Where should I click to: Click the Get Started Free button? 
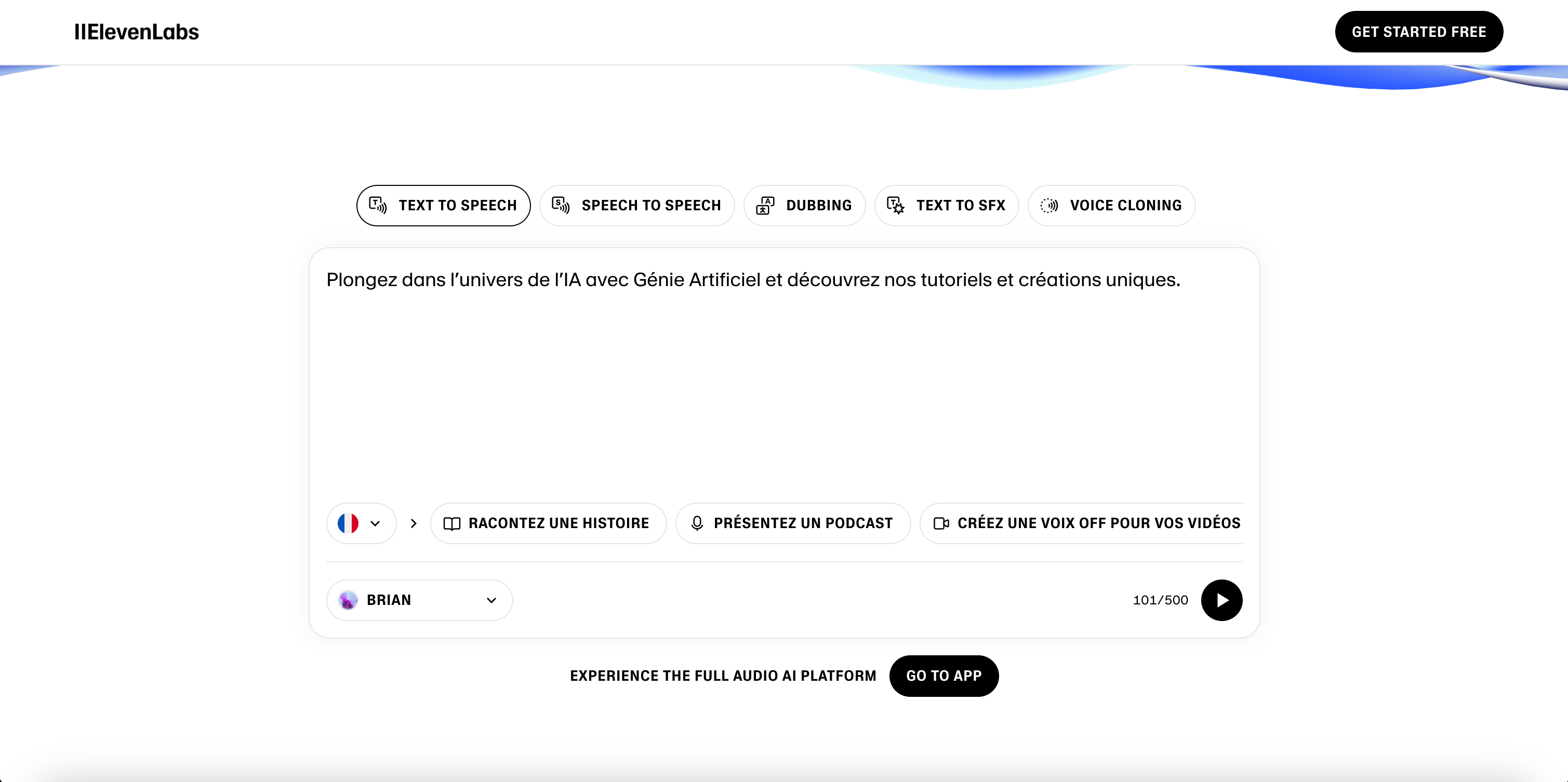[1418, 32]
